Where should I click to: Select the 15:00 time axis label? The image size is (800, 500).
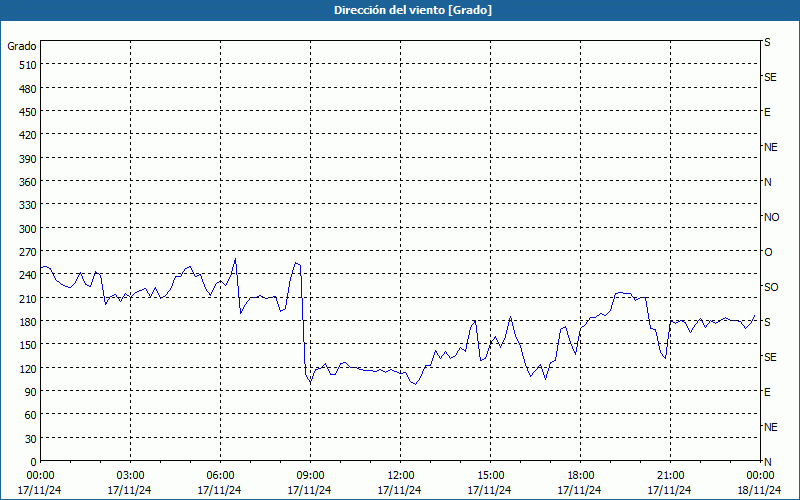[x=490, y=476]
